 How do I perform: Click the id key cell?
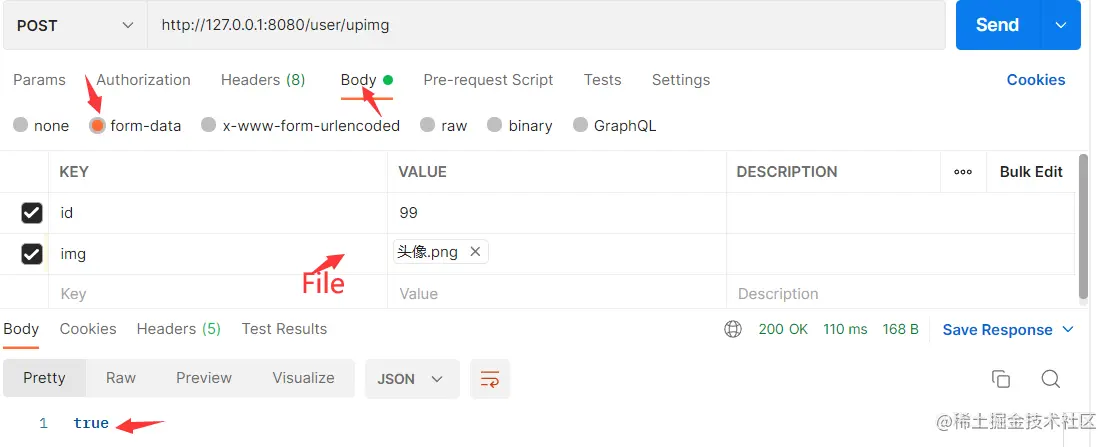pos(218,213)
